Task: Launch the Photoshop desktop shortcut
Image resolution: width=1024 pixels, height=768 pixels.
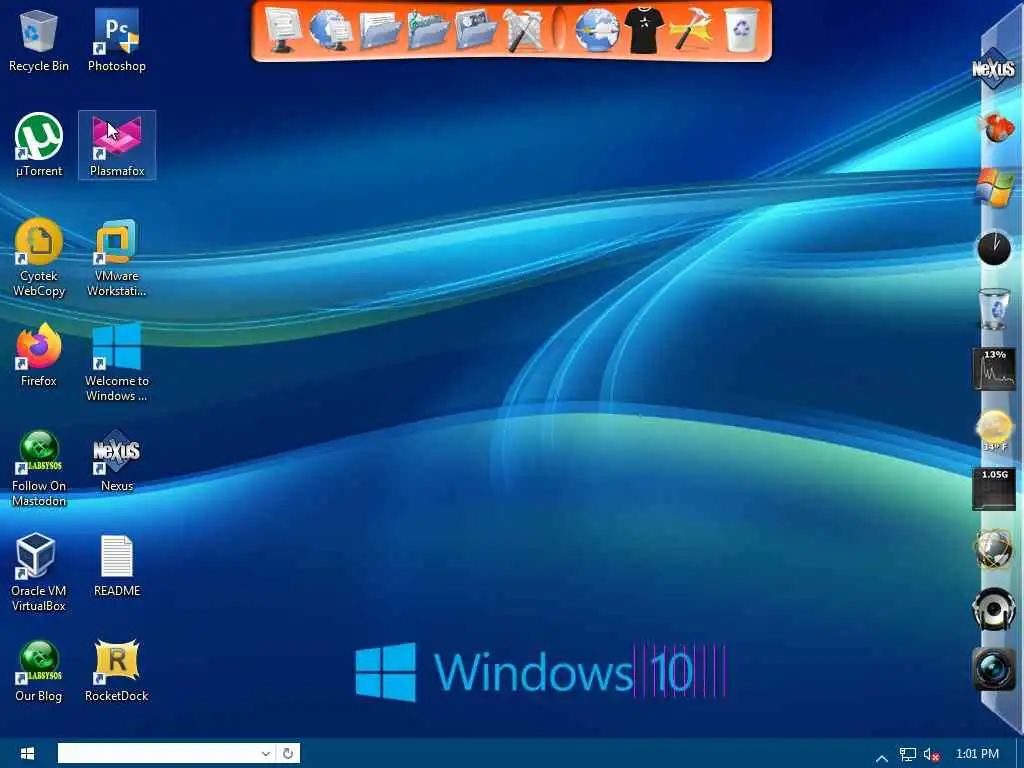Action: point(117,40)
